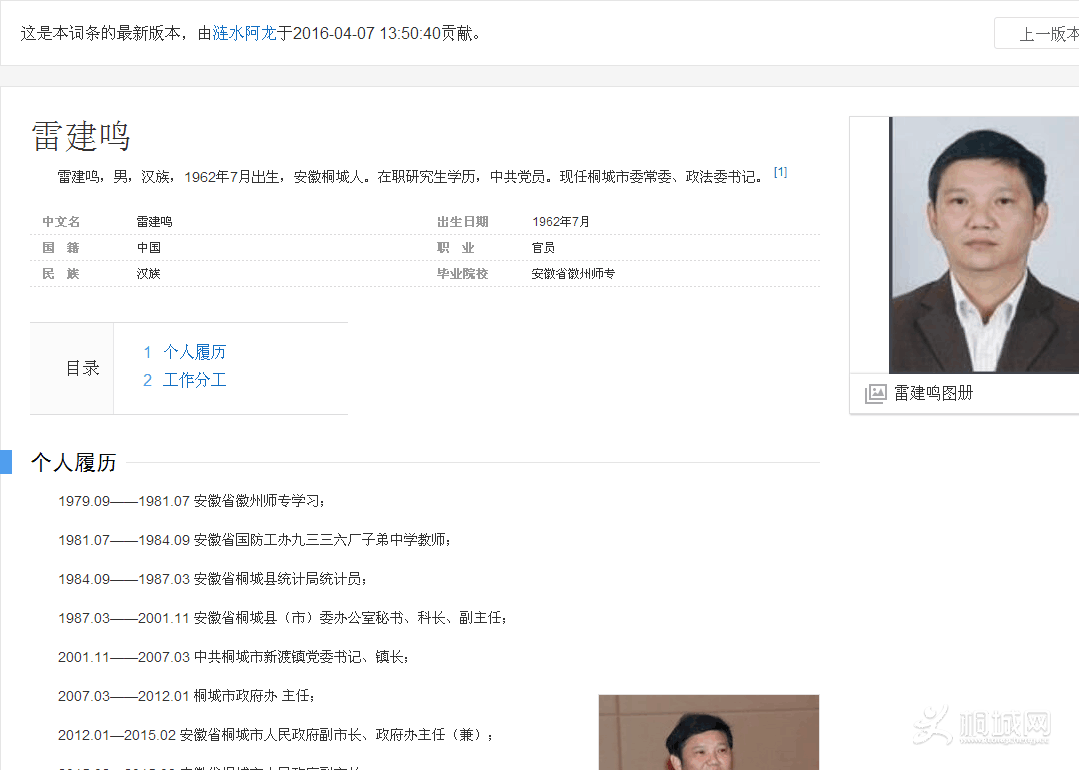Click number 1 in the 目录 list

click(147, 352)
